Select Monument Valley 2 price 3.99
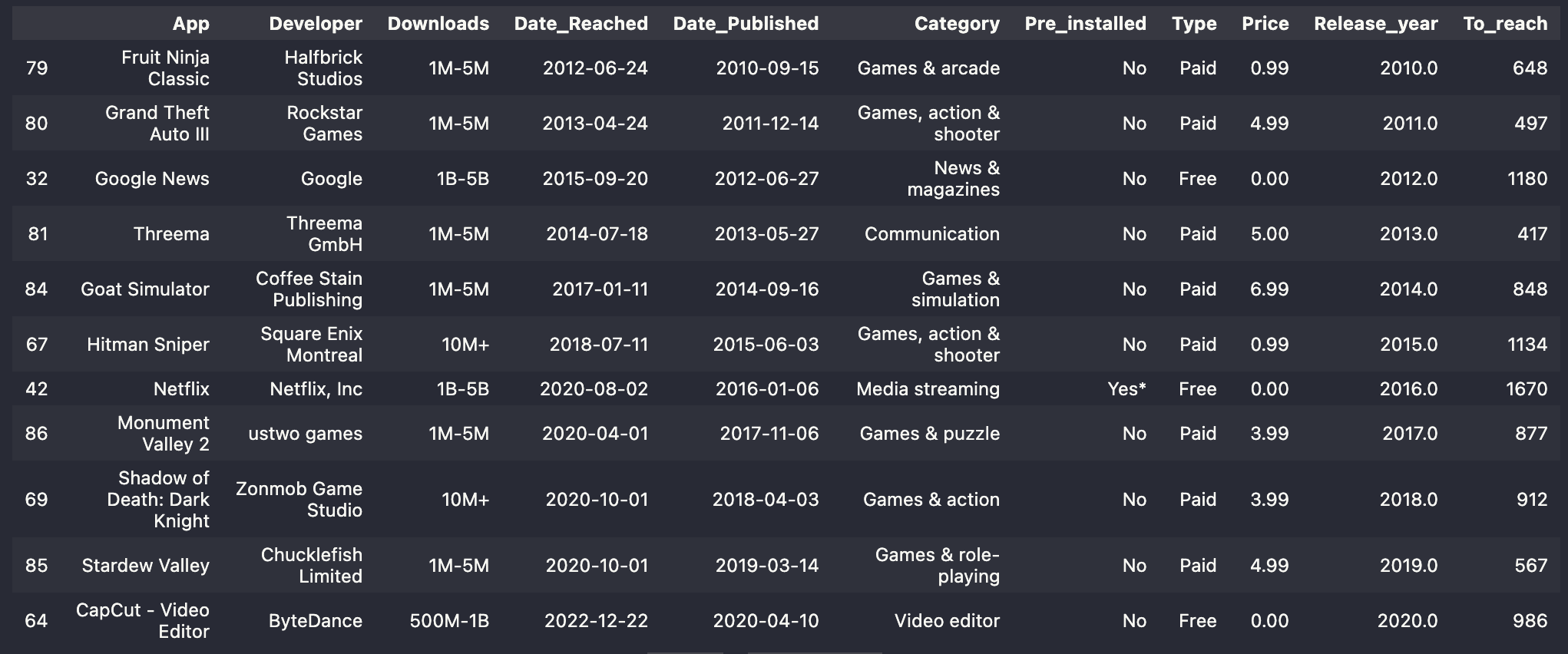 coord(1269,433)
